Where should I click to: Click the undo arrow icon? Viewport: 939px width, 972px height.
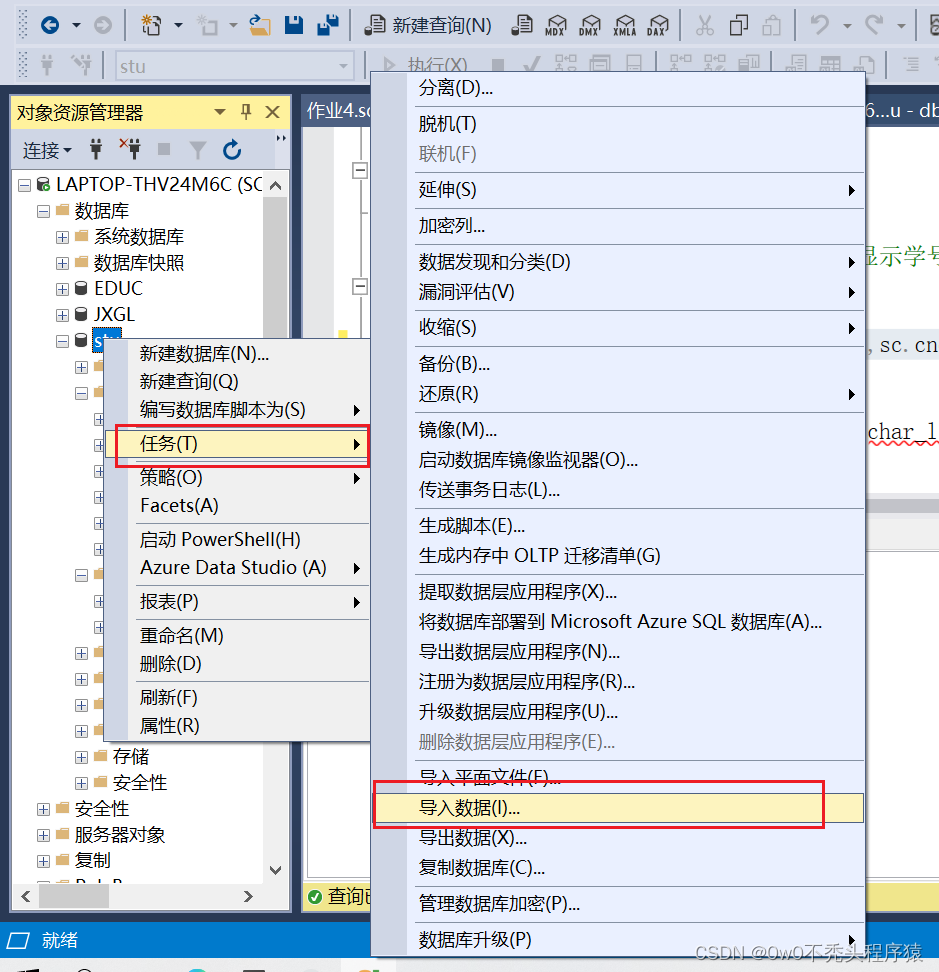point(819,25)
